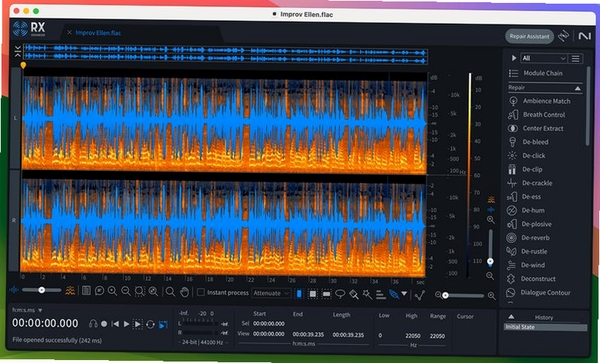The width and height of the screenshot is (600, 363).
Task: Click the frequency zoom-out magnifier icon
Action: click(490, 276)
